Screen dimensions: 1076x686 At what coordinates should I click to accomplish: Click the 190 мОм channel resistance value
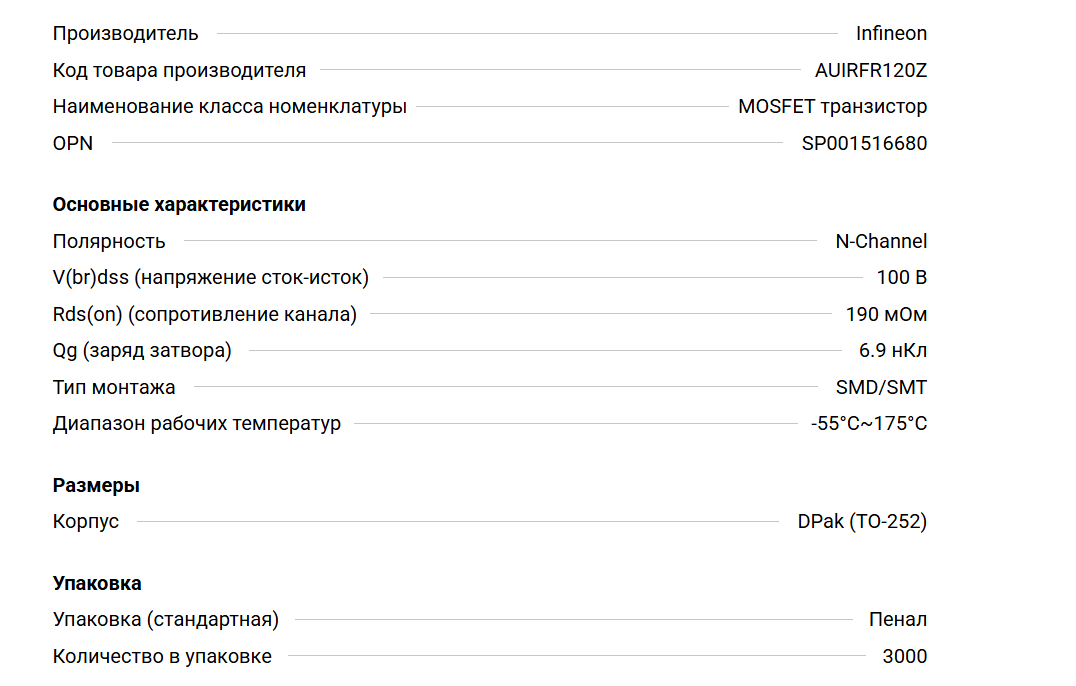tap(886, 314)
